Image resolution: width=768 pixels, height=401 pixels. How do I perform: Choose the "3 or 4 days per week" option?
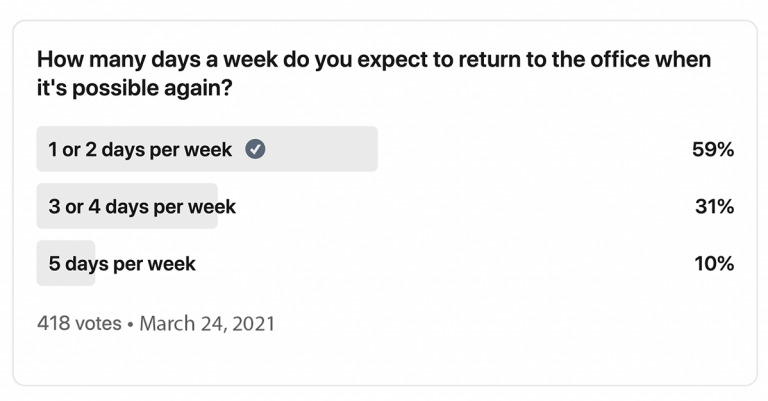[142, 207]
